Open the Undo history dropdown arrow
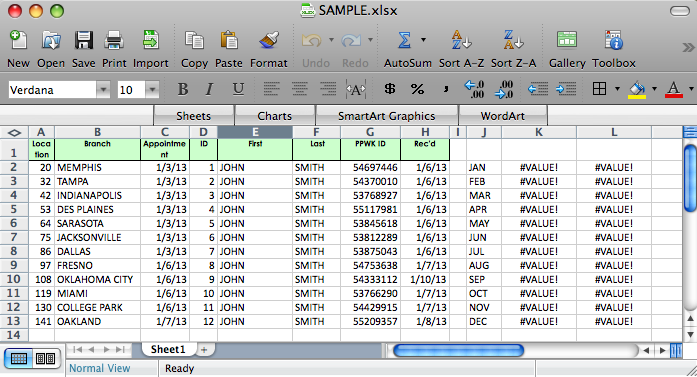 tap(331, 40)
